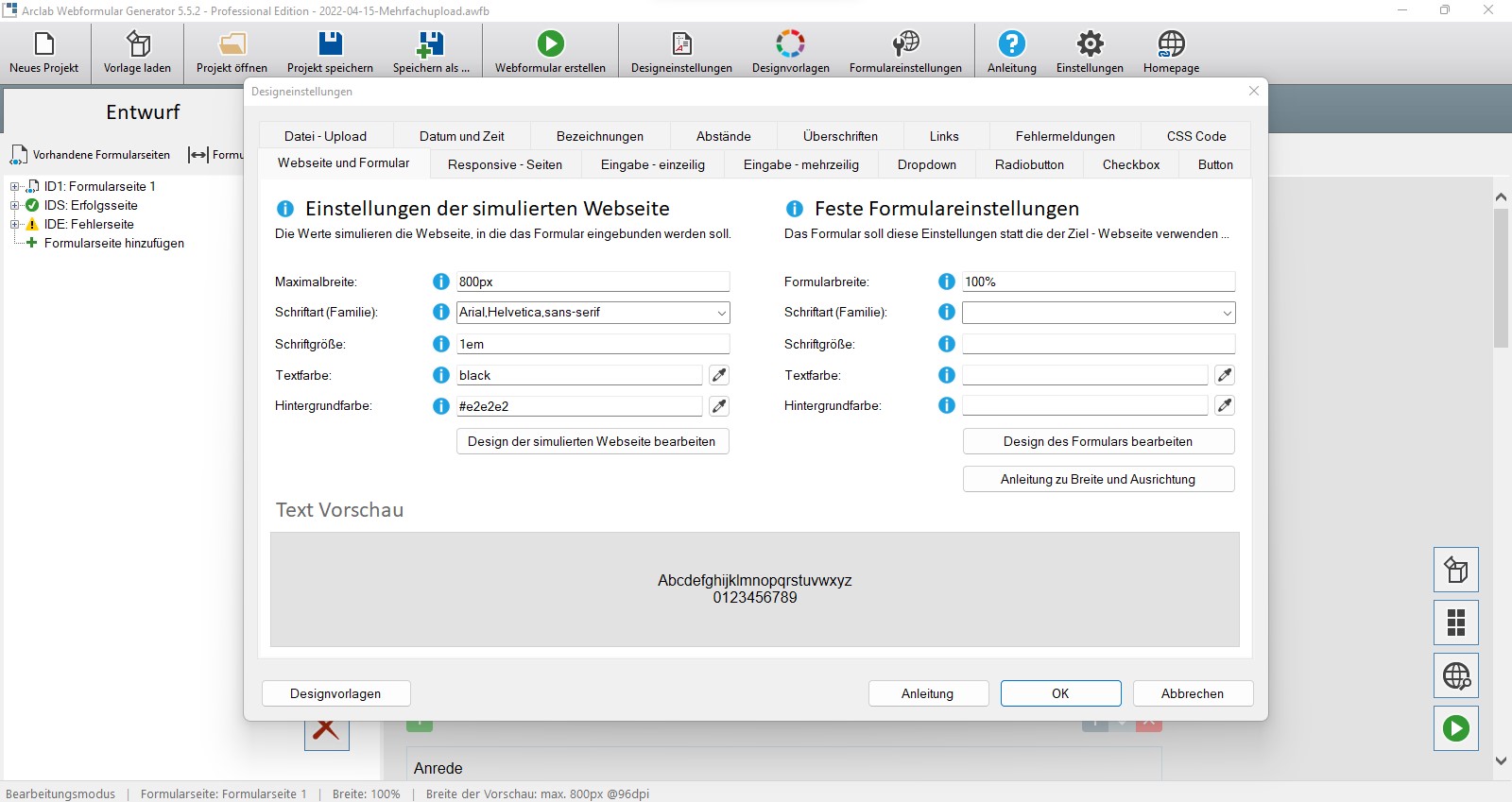
Task: Open Designvorlagen from the toolbar
Action: click(790, 44)
